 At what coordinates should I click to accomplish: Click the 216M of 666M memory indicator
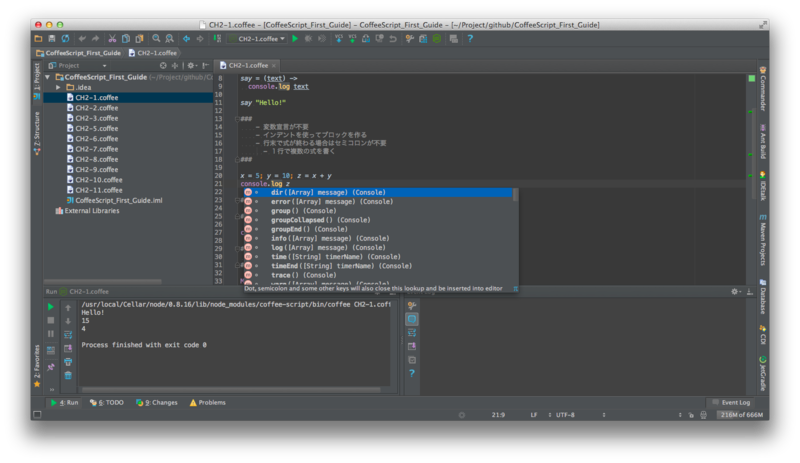pyautogui.click(x=742, y=415)
